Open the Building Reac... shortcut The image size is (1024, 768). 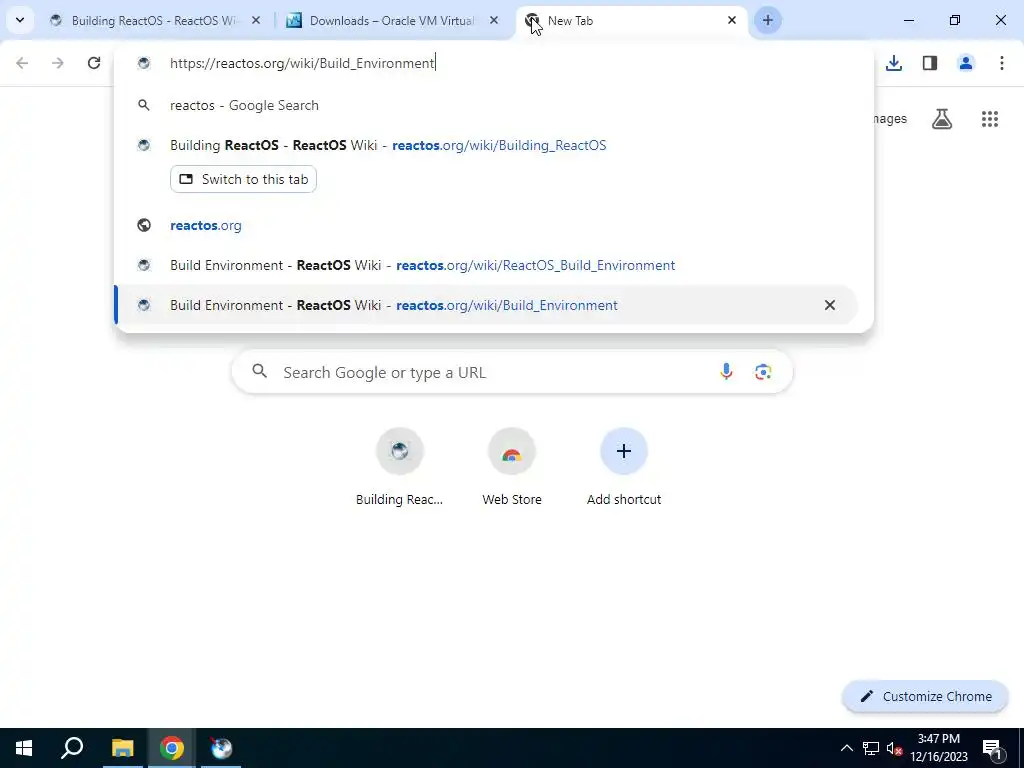pos(400,468)
